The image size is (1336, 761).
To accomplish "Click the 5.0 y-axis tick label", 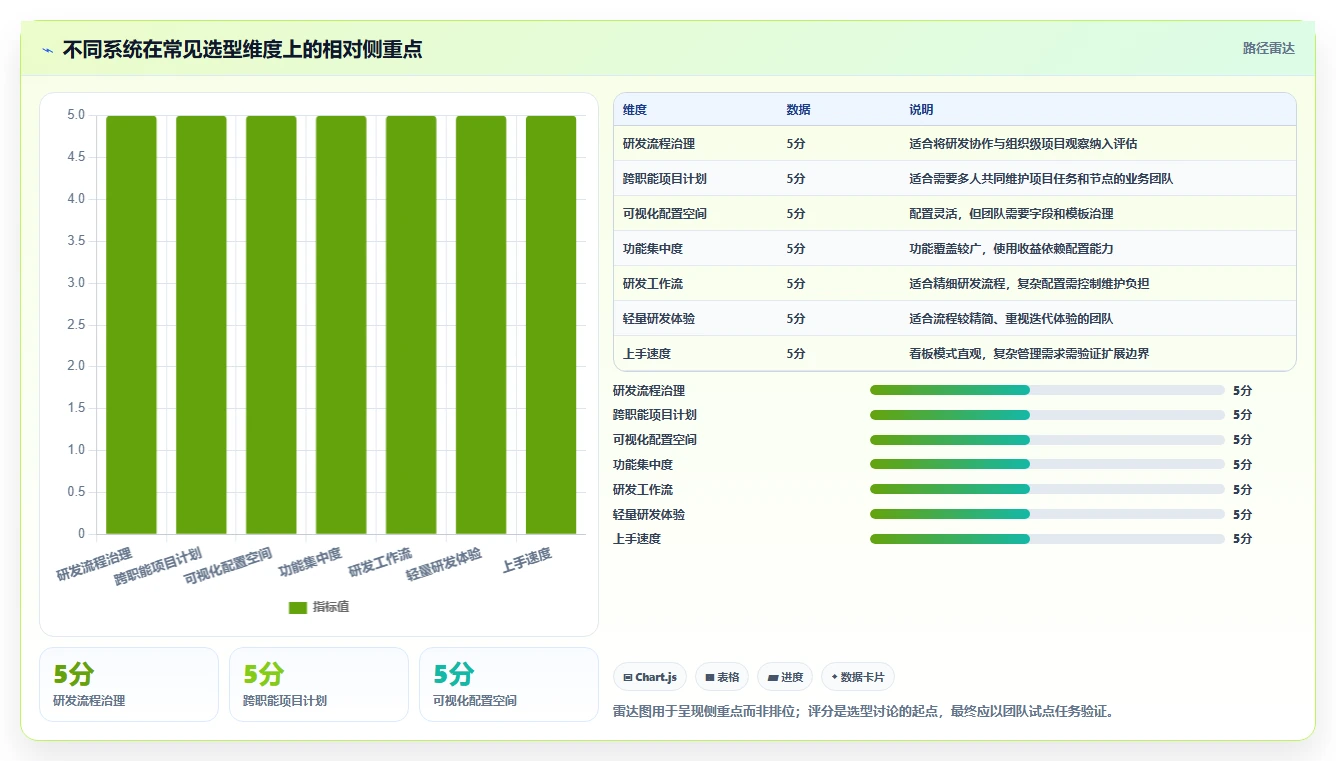I will tap(76, 115).
